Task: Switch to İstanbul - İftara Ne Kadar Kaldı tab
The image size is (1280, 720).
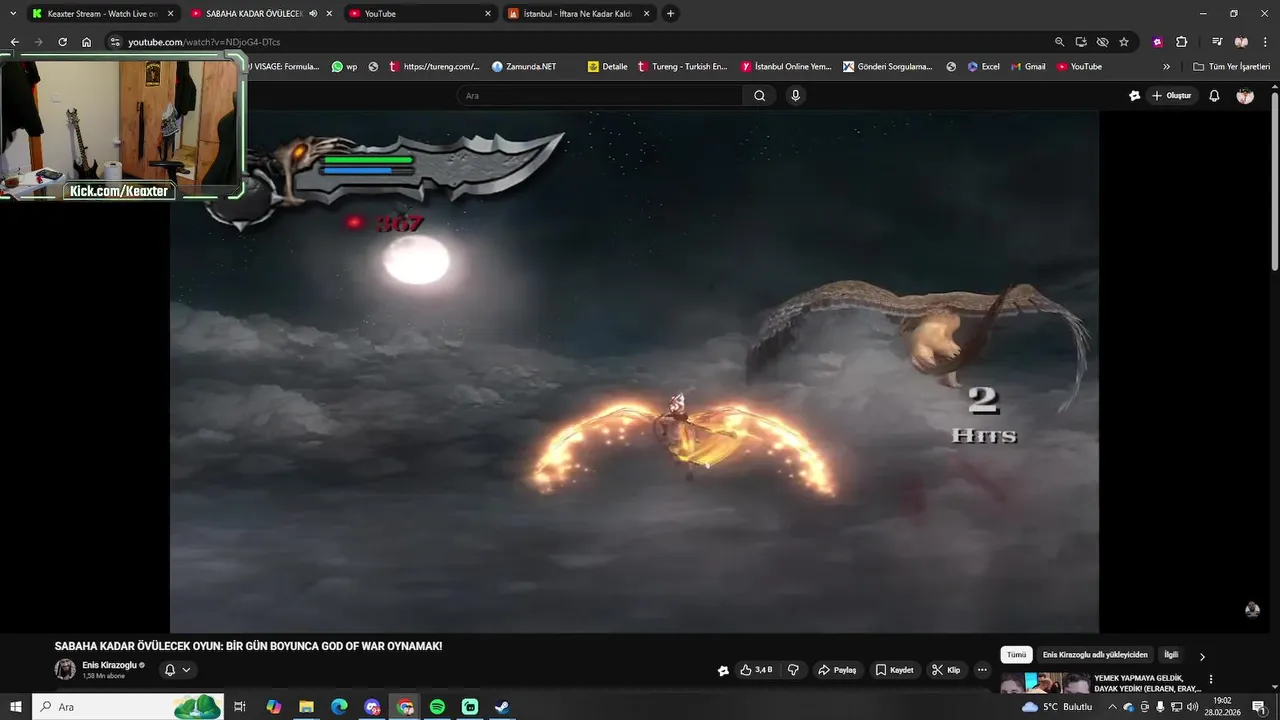Action: pyautogui.click(x=580, y=14)
